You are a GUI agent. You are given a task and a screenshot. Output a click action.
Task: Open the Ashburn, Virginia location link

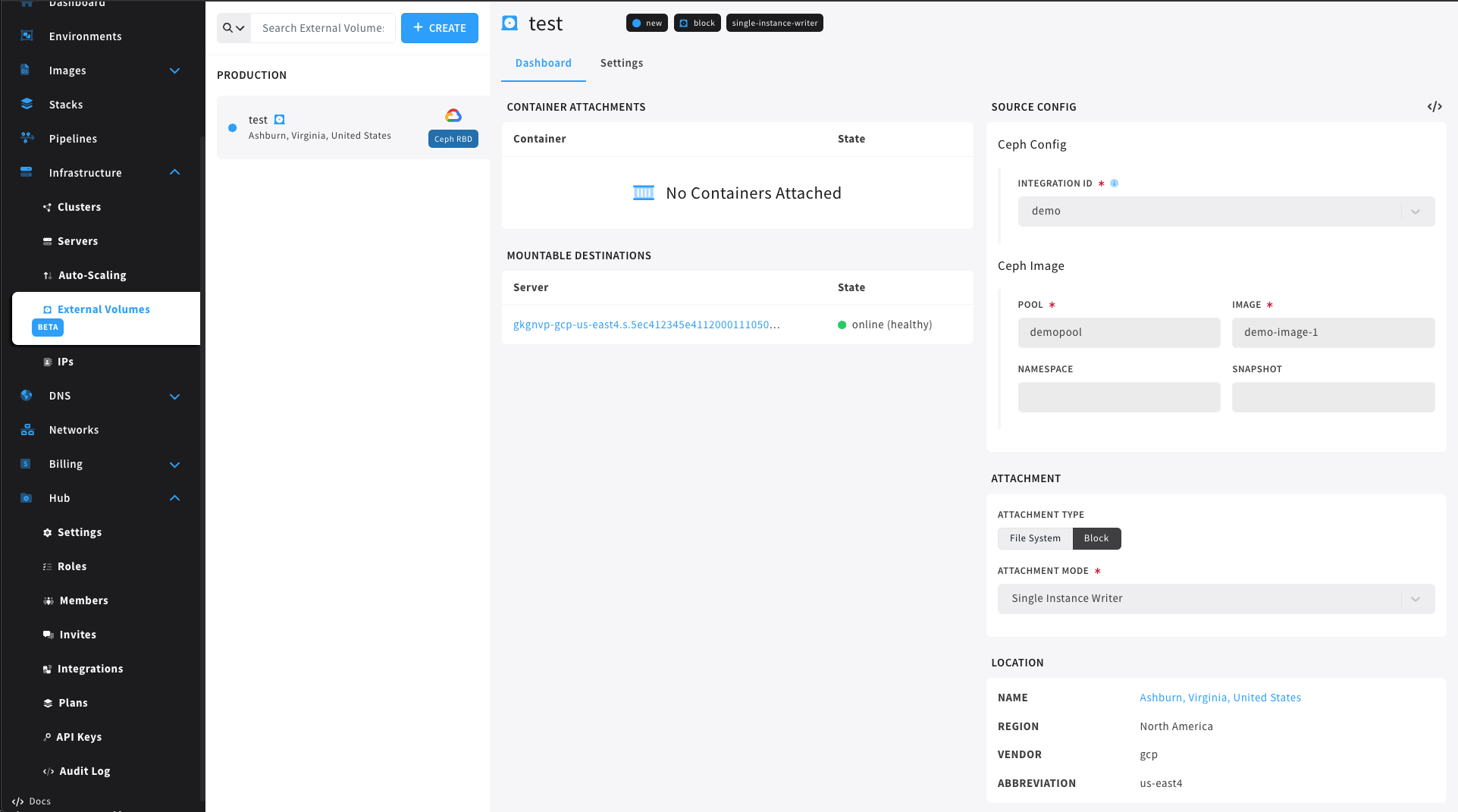pos(1220,697)
